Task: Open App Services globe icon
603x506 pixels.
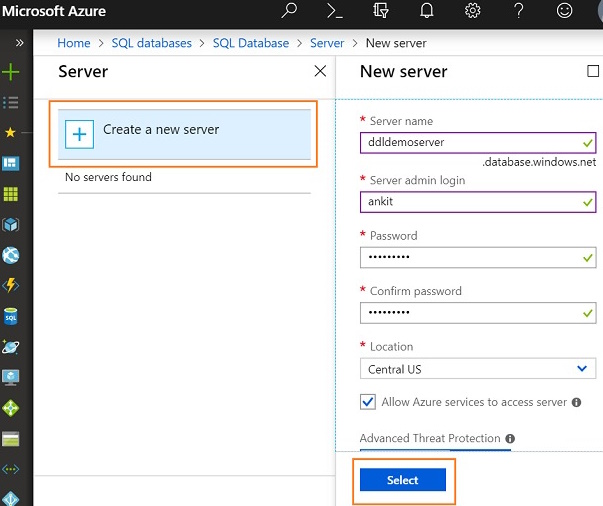Action: click(x=10, y=255)
